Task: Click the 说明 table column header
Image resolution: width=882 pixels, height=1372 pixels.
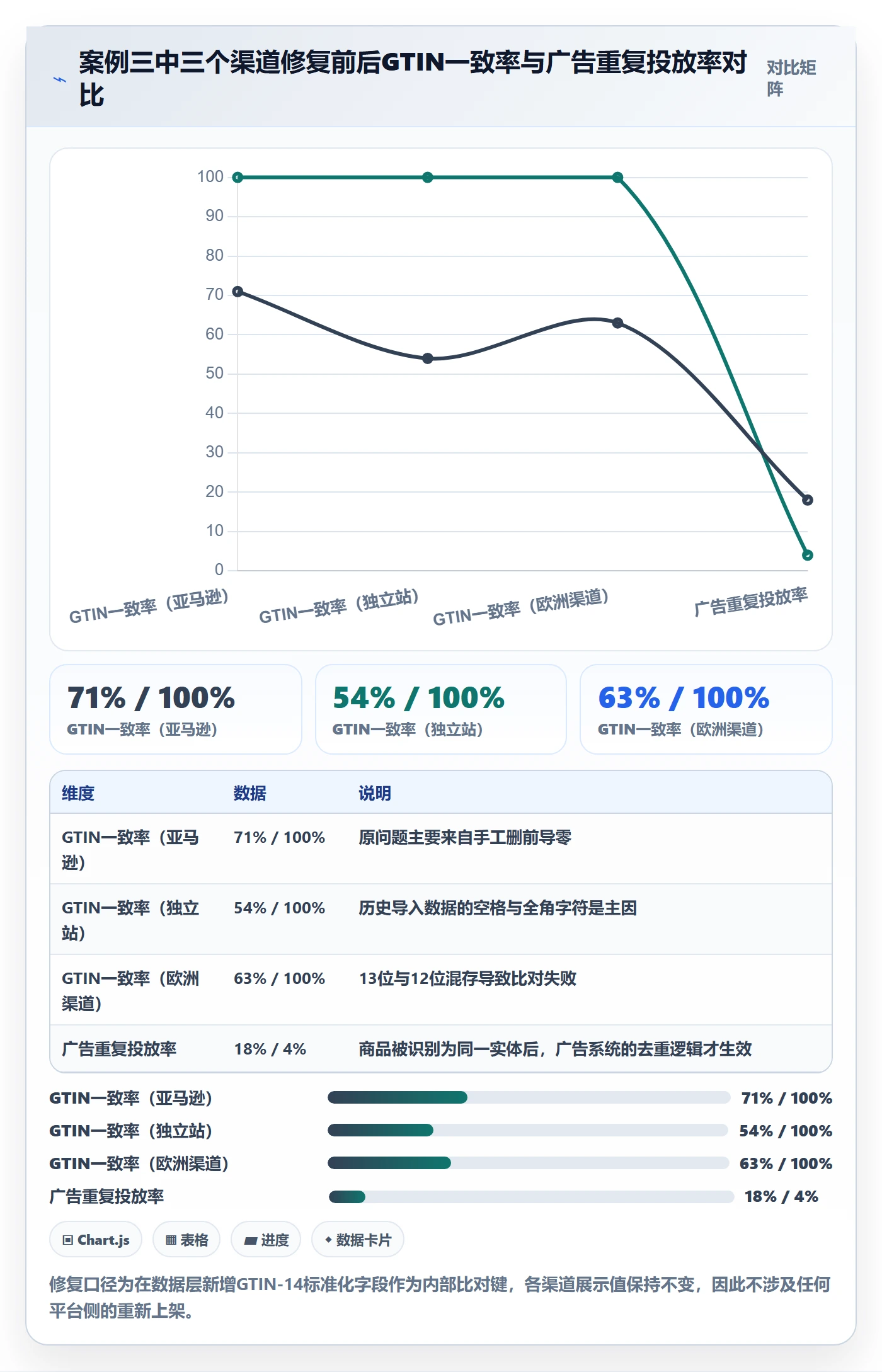Action: click(375, 793)
